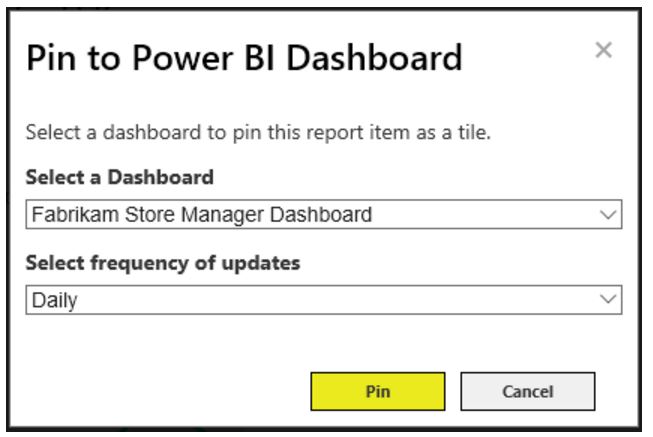The image size is (653, 437).
Task: Click the instruction text about pinning report item
Action: tap(258, 132)
